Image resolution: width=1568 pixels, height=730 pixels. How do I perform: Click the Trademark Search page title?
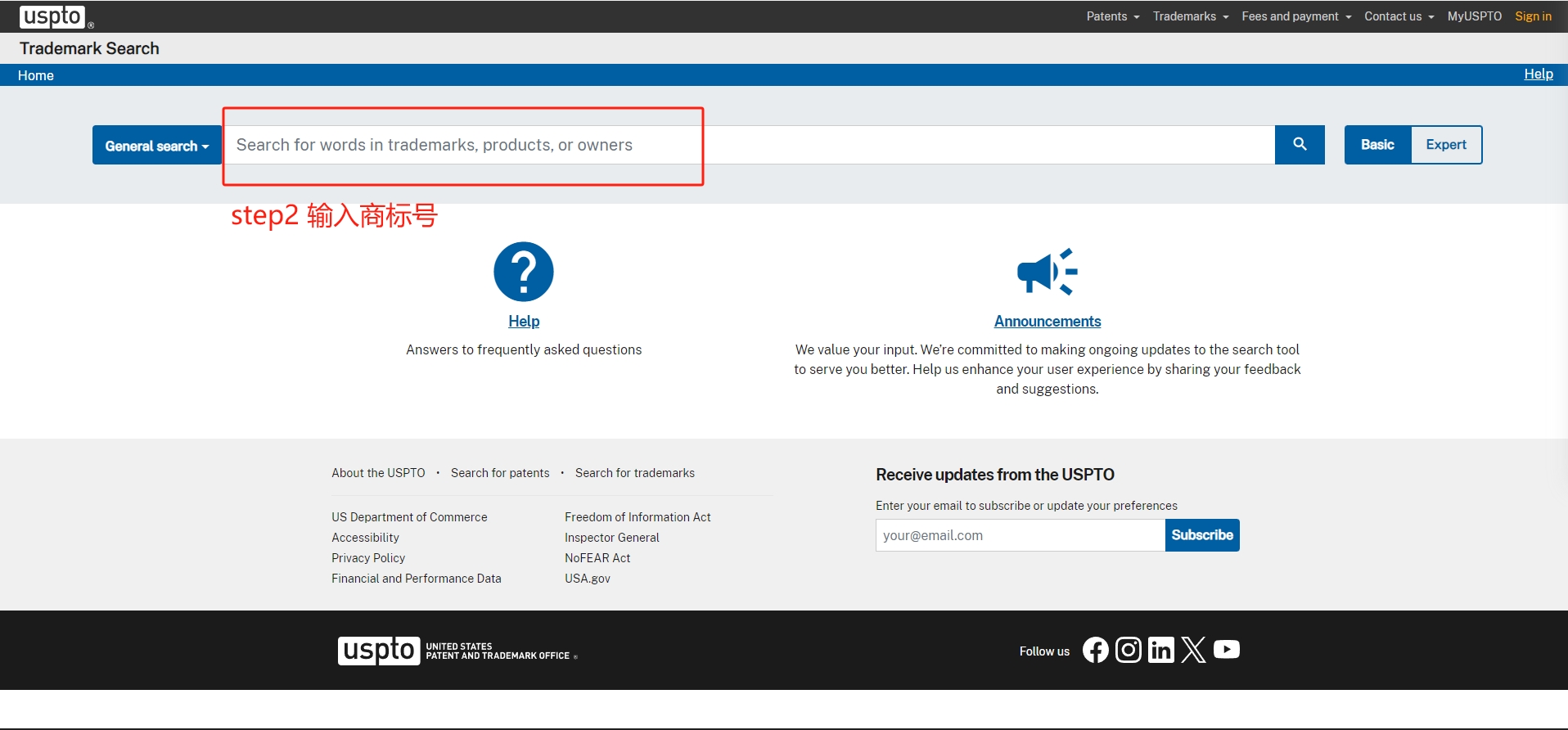click(89, 48)
